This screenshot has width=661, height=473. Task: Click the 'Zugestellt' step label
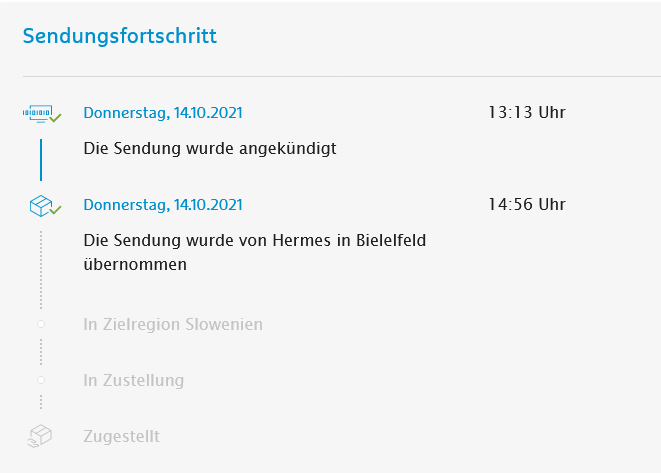[122, 437]
